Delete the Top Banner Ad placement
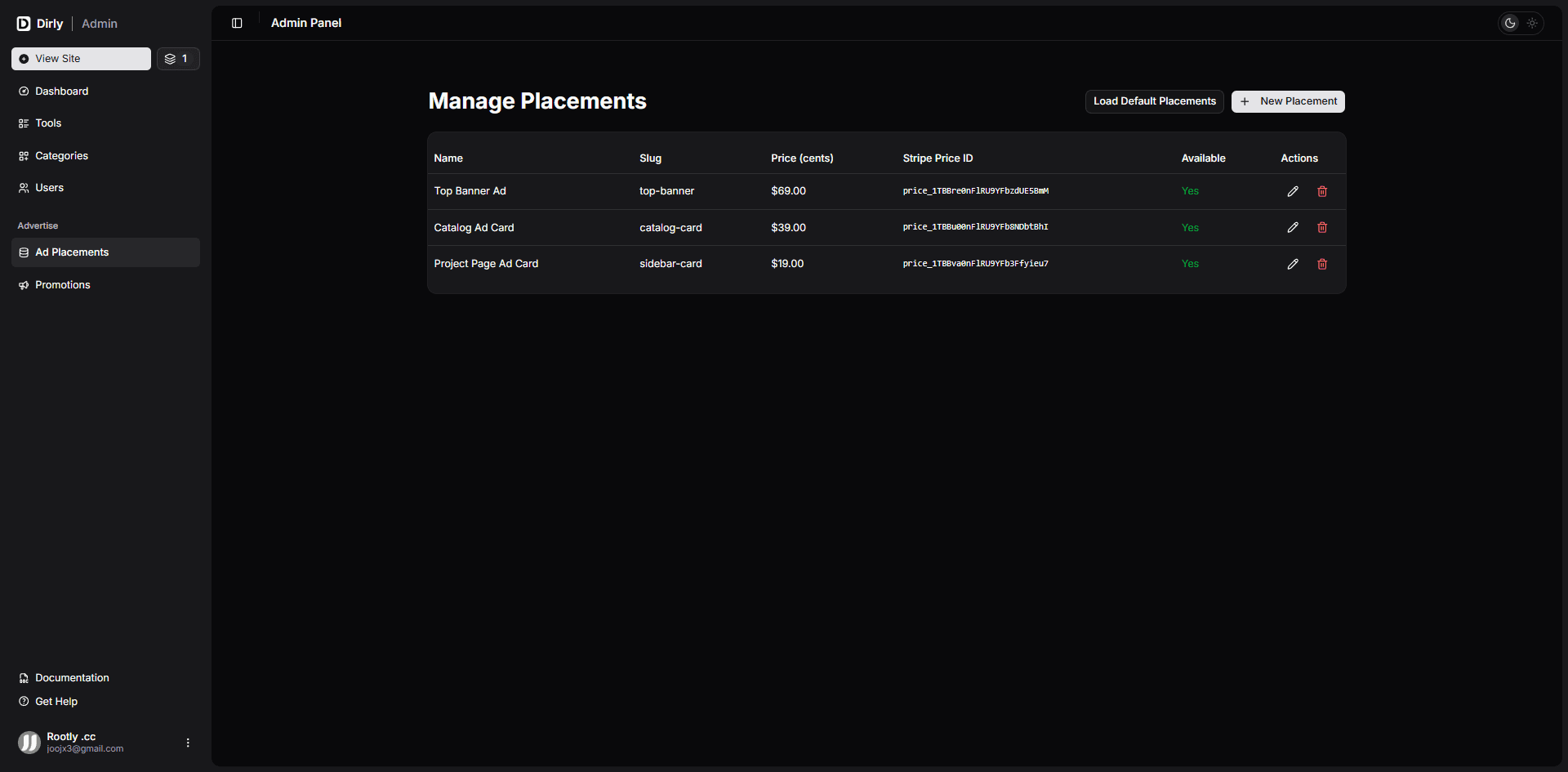 pyautogui.click(x=1322, y=191)
